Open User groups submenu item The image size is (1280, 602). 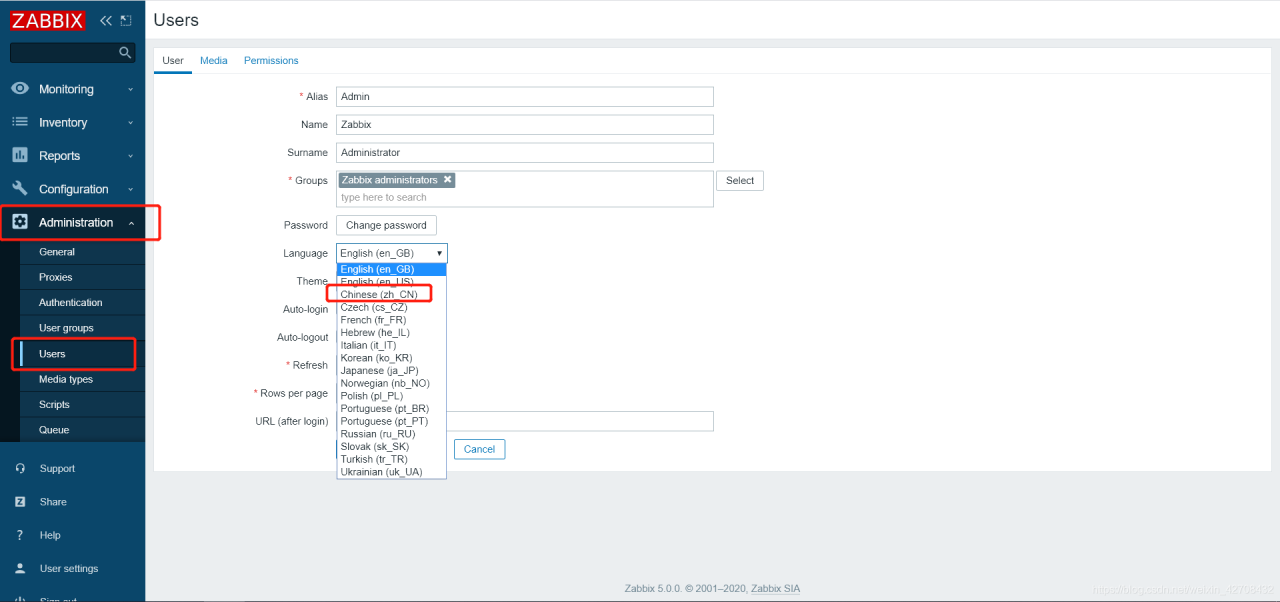click(66, 328)
